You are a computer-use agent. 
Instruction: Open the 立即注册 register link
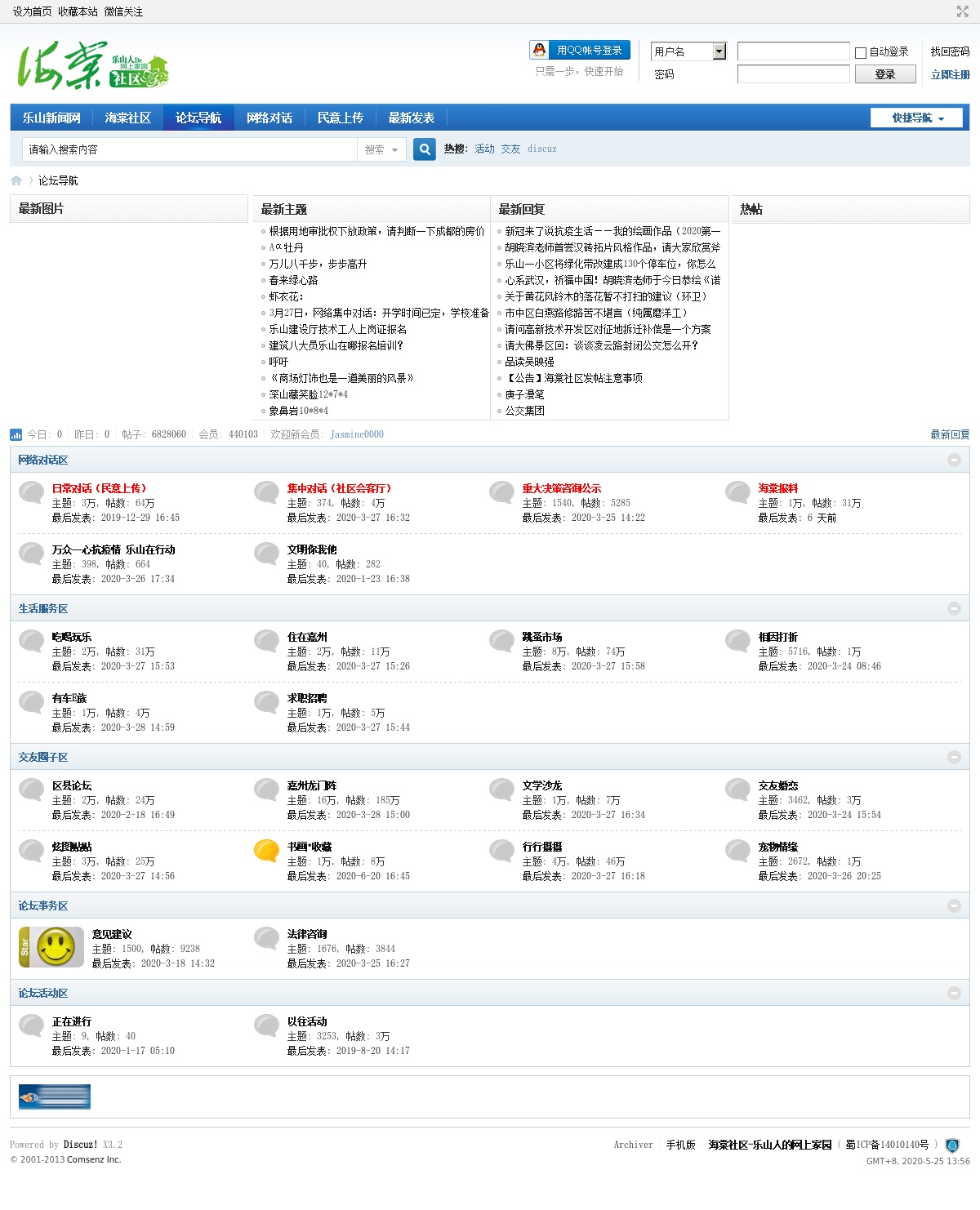coord(950,74)
